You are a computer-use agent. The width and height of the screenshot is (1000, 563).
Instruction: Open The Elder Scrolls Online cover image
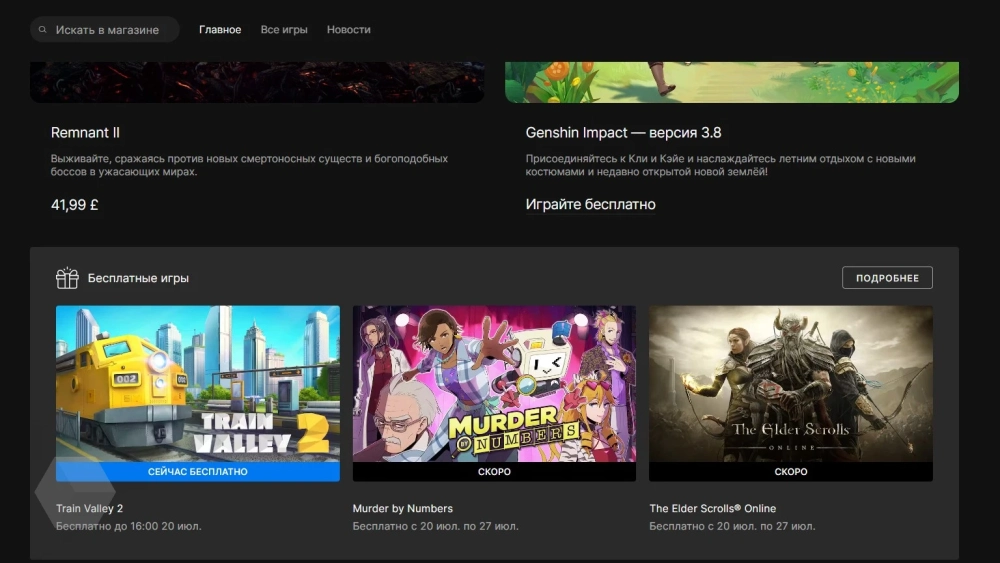coord(790,383)
